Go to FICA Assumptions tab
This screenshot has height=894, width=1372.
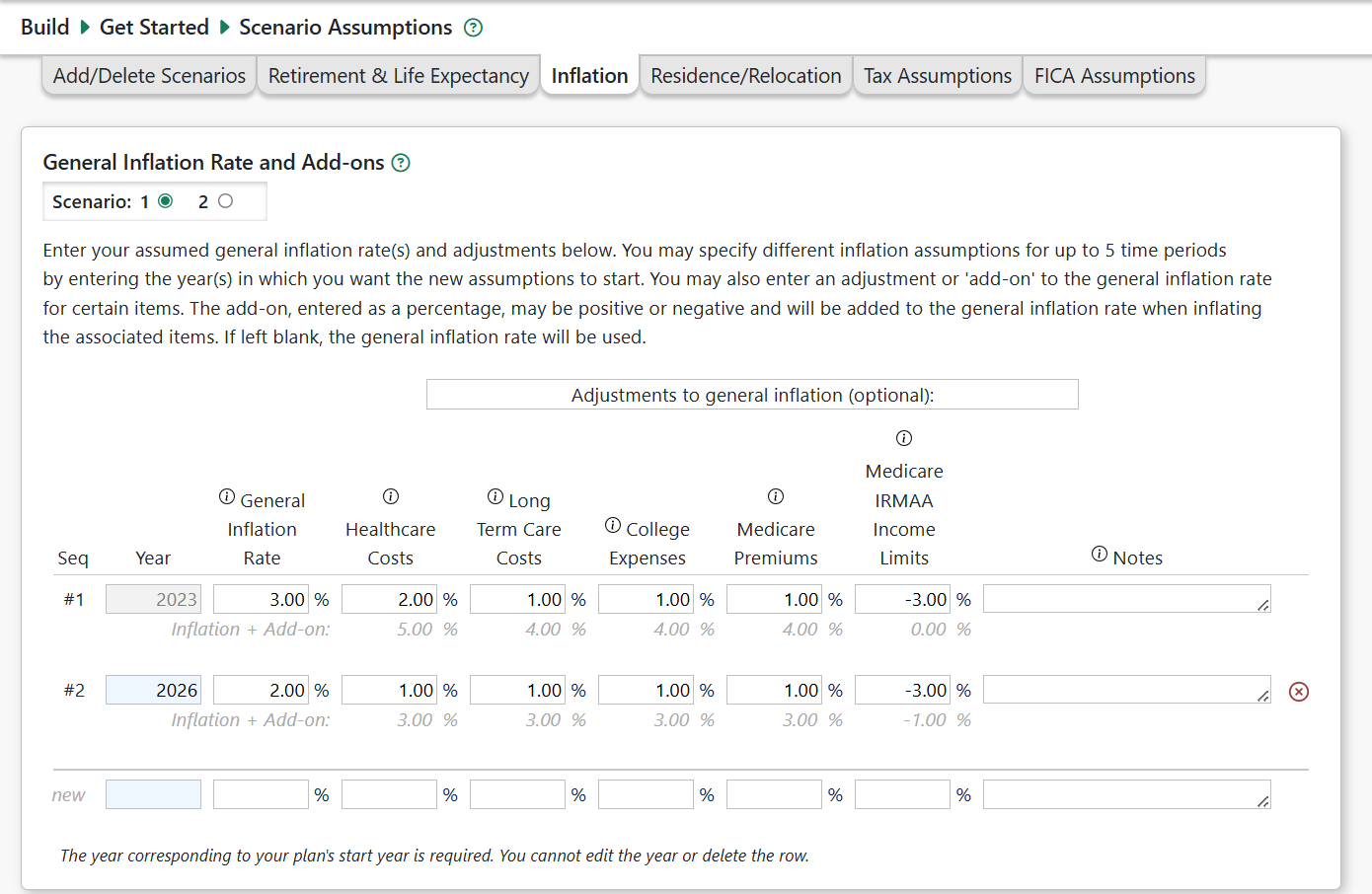coord(1113,76)
